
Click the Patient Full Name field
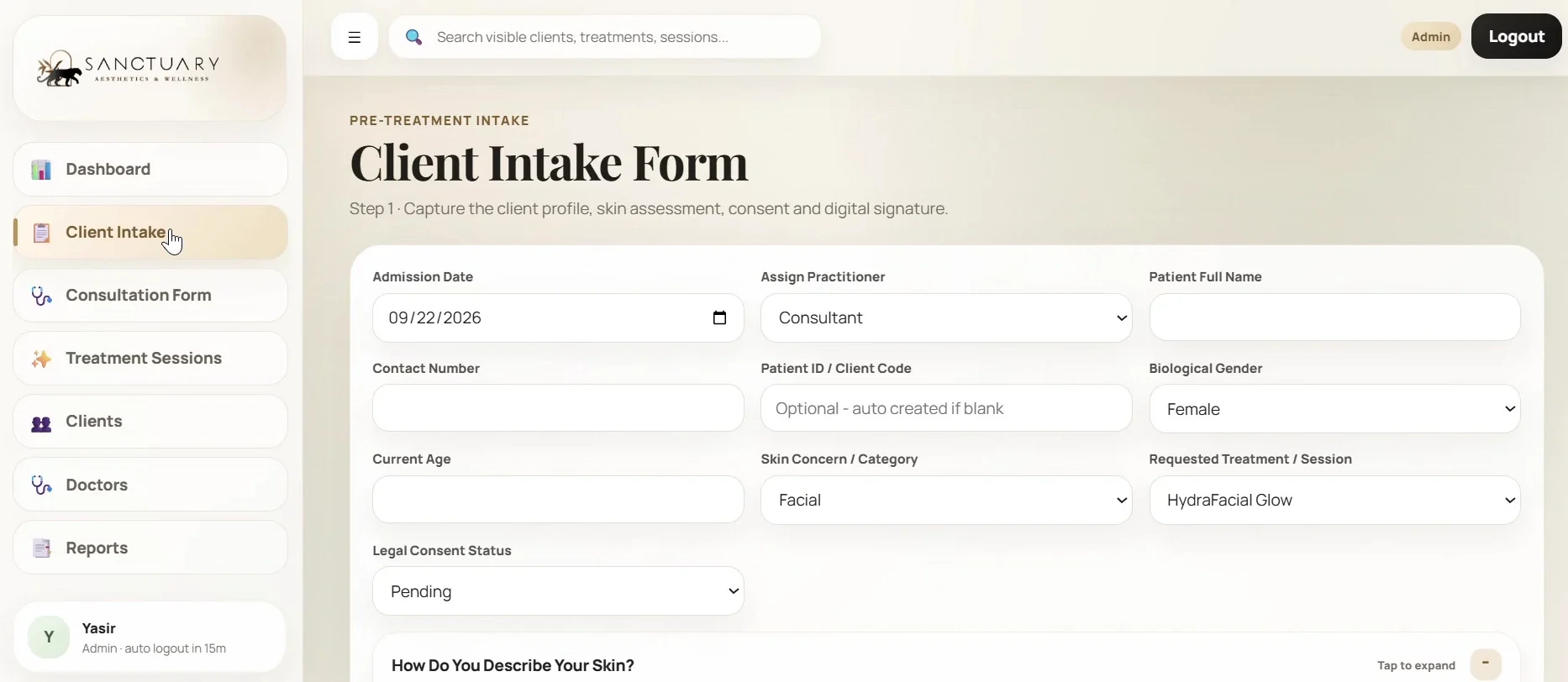1334,317
